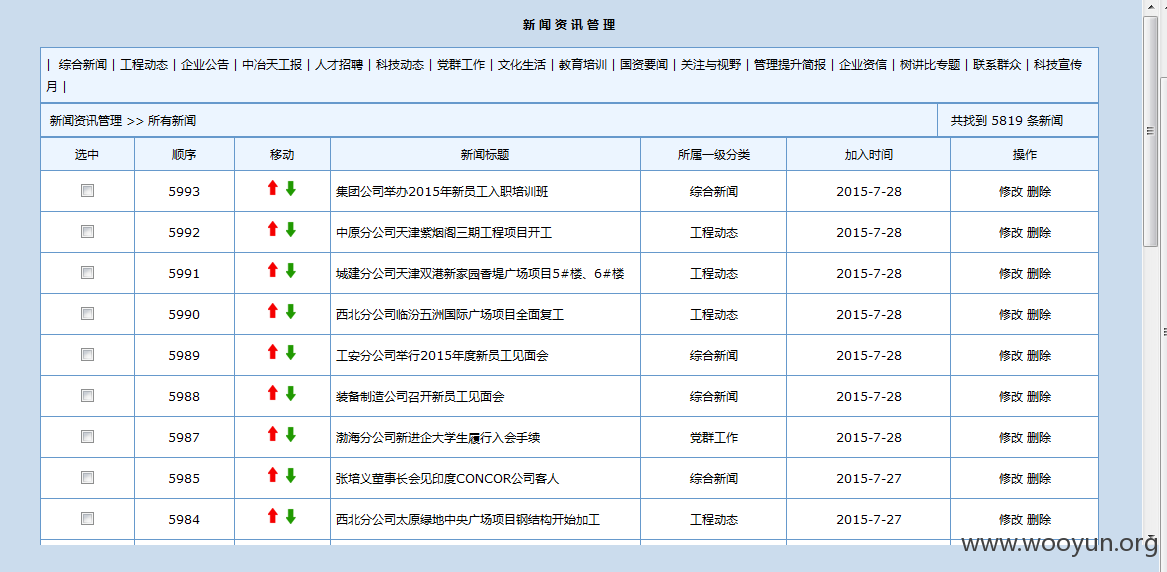Open 树讲比专题 category
The image size is (1167, 572).
[x=930, y=65]
